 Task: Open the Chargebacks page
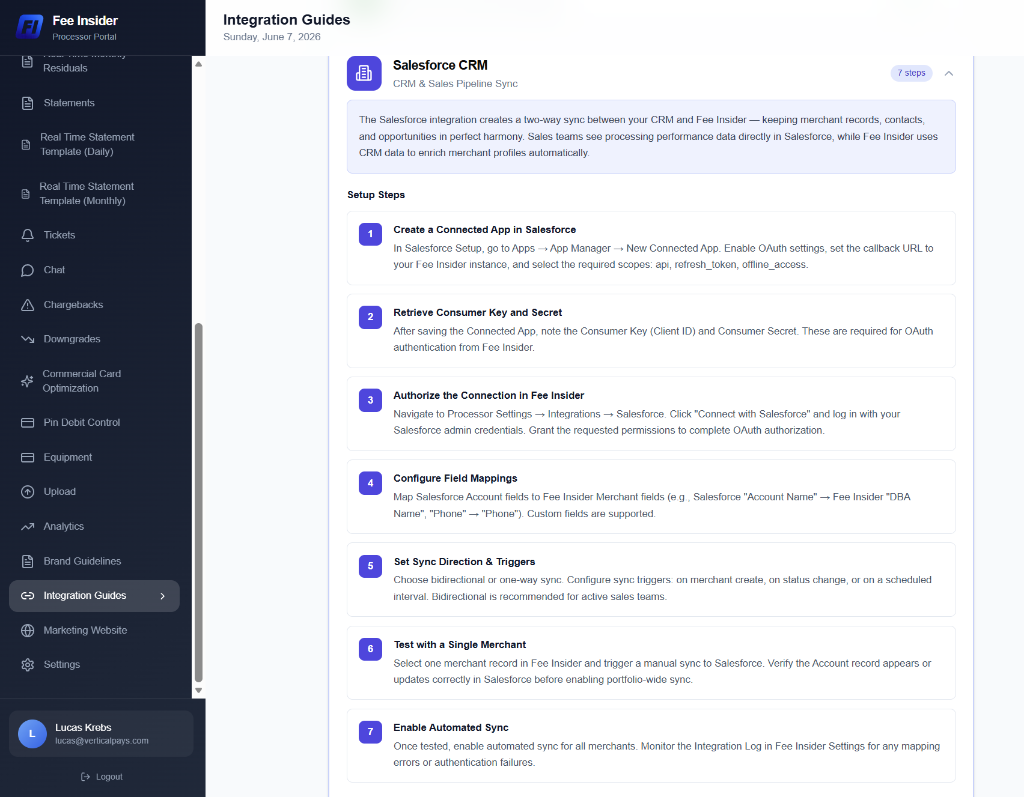coord(94,304)
